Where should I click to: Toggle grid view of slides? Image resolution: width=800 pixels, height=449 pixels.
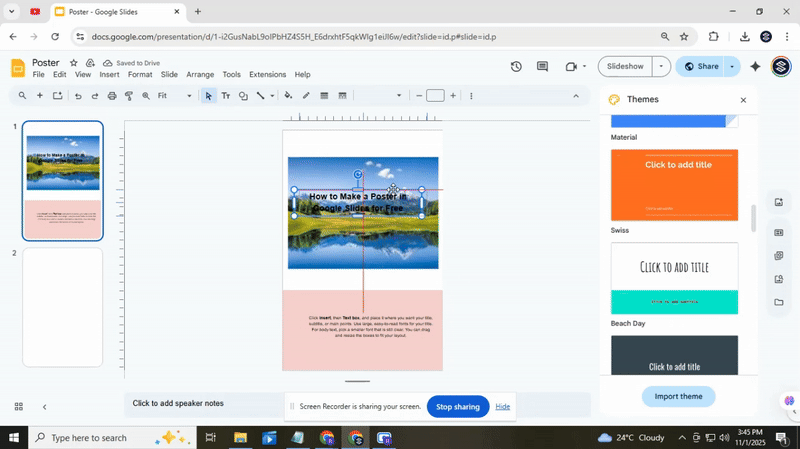coord(18,407)
